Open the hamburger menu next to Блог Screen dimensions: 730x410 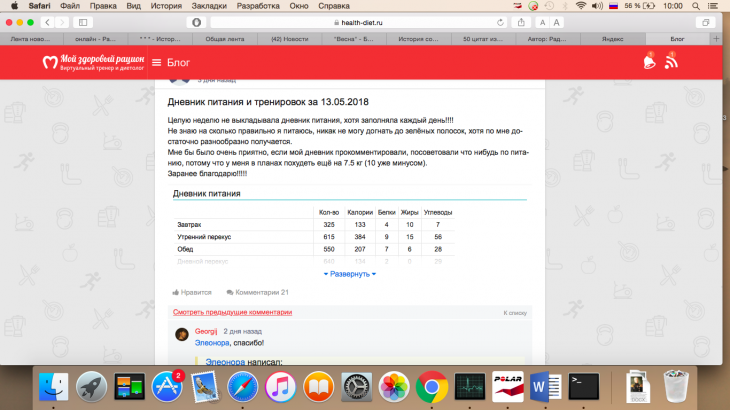pos(156,63)
